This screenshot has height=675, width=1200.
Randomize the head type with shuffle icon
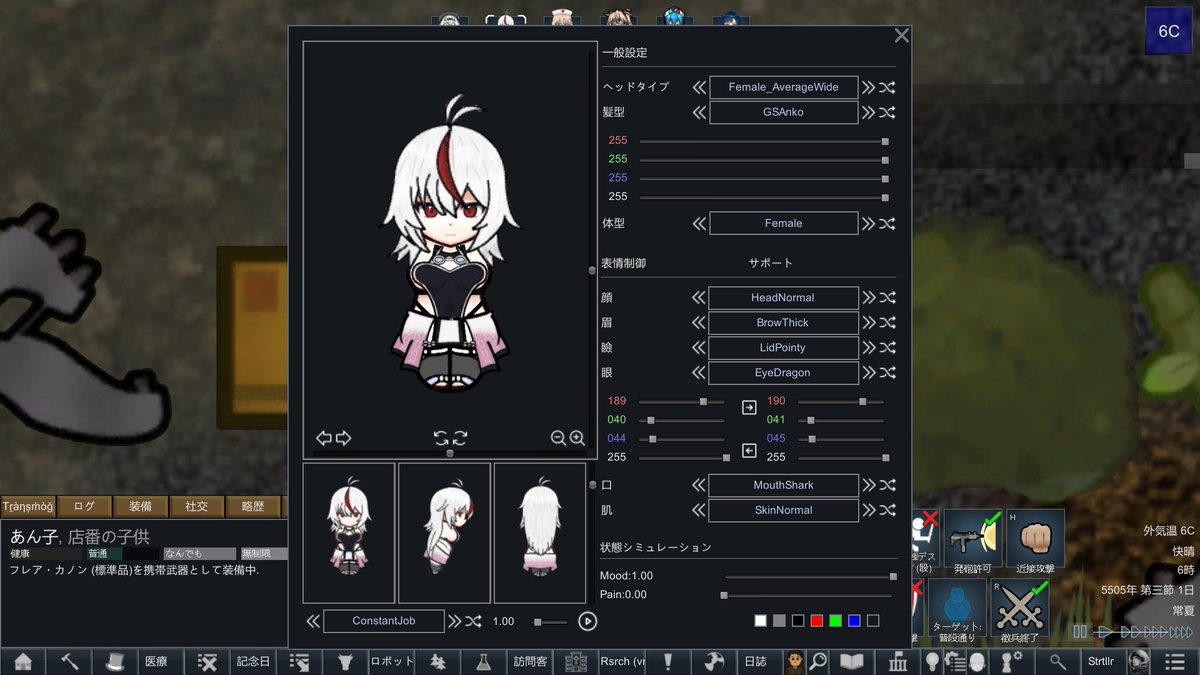[887, 87]
